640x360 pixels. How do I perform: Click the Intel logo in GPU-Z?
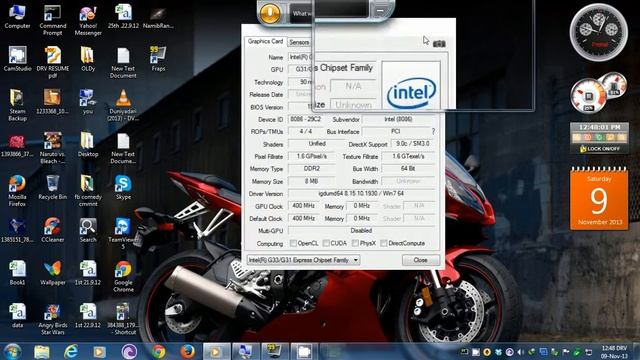(411, 93)
